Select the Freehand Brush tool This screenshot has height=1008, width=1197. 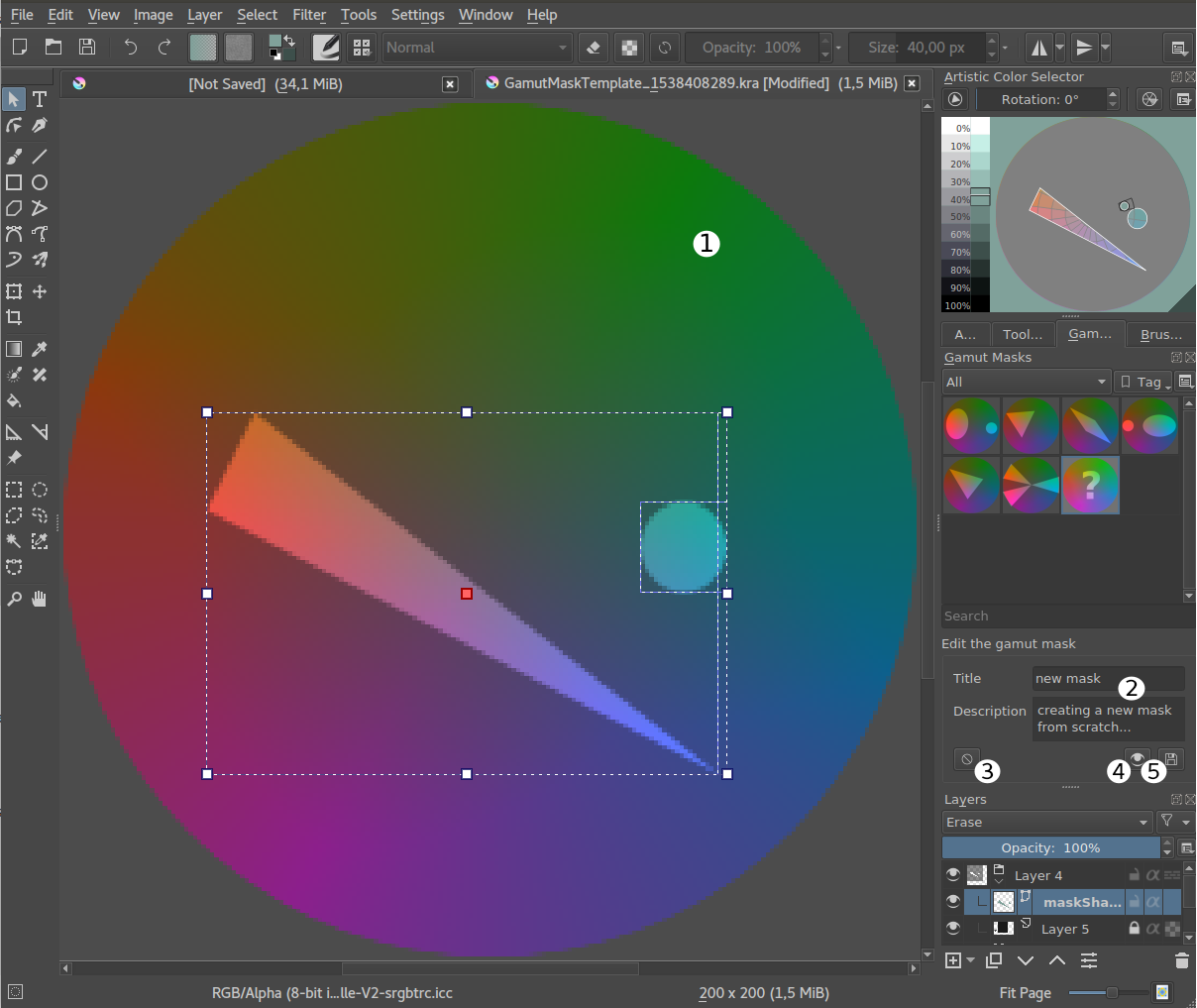tap(14, 156)
